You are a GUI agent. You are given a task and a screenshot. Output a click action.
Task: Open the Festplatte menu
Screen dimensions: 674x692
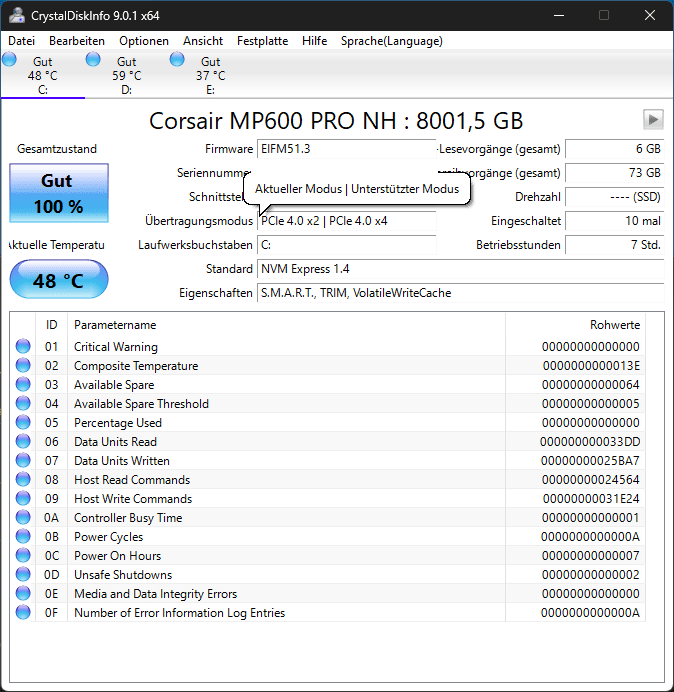click(x=263, y=41)
